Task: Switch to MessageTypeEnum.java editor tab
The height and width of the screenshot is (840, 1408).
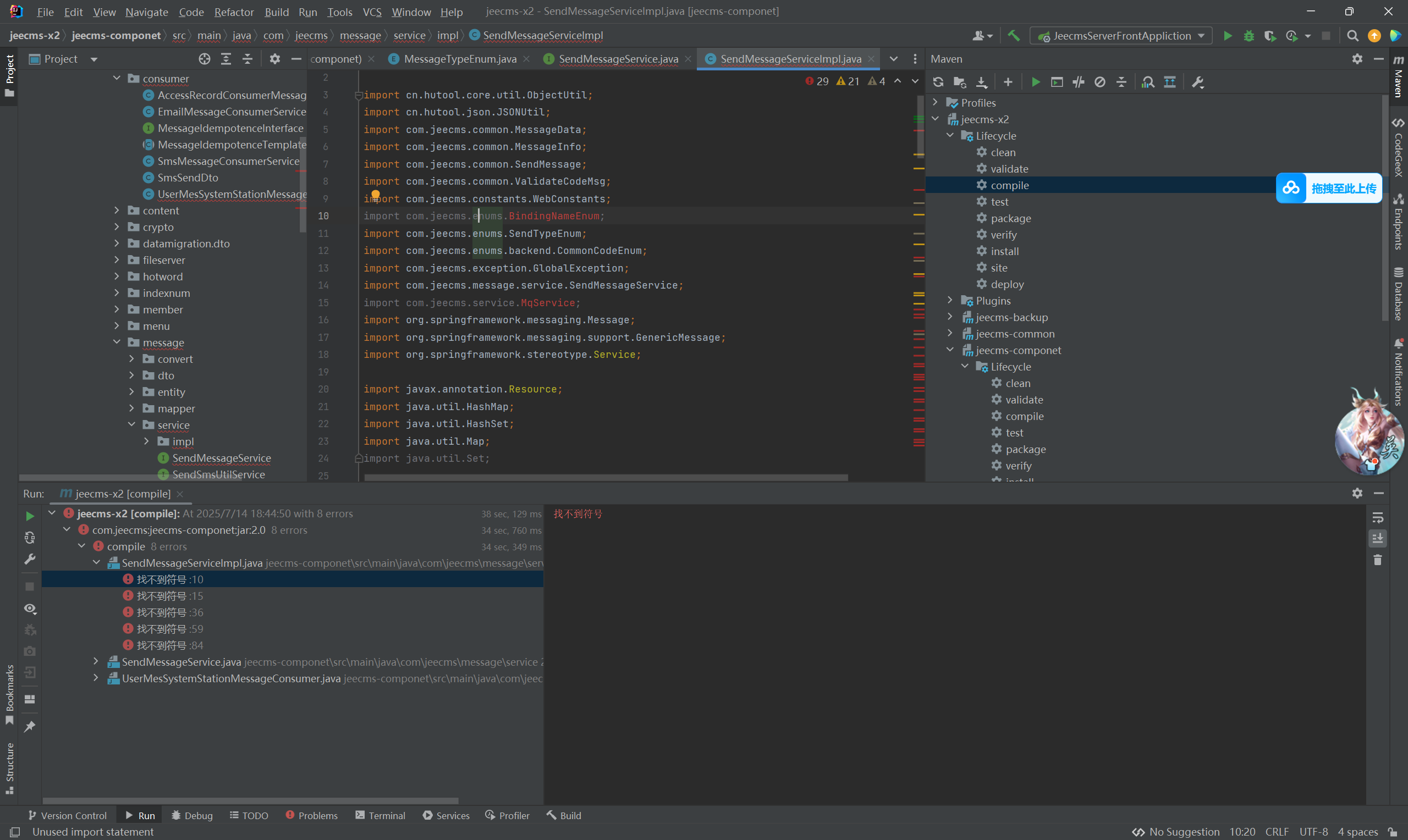Action: point(459,59)
